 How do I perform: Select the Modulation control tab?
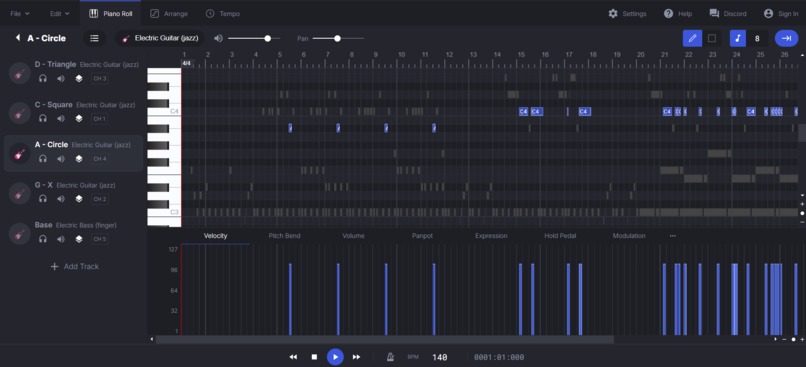pyautogui.click(x=629, y=236)
